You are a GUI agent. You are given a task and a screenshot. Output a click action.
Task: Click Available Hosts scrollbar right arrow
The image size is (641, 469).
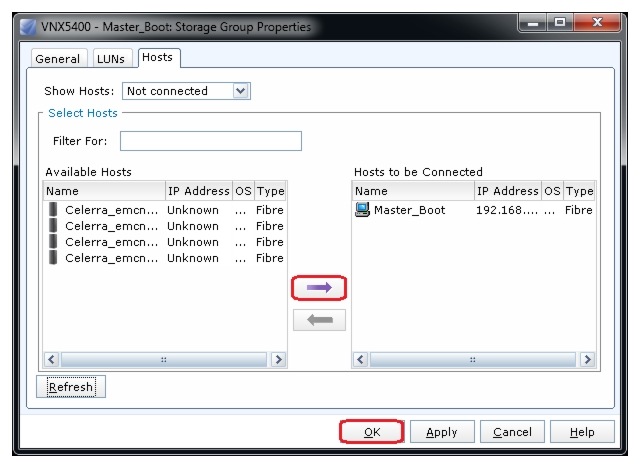point(278,360)
